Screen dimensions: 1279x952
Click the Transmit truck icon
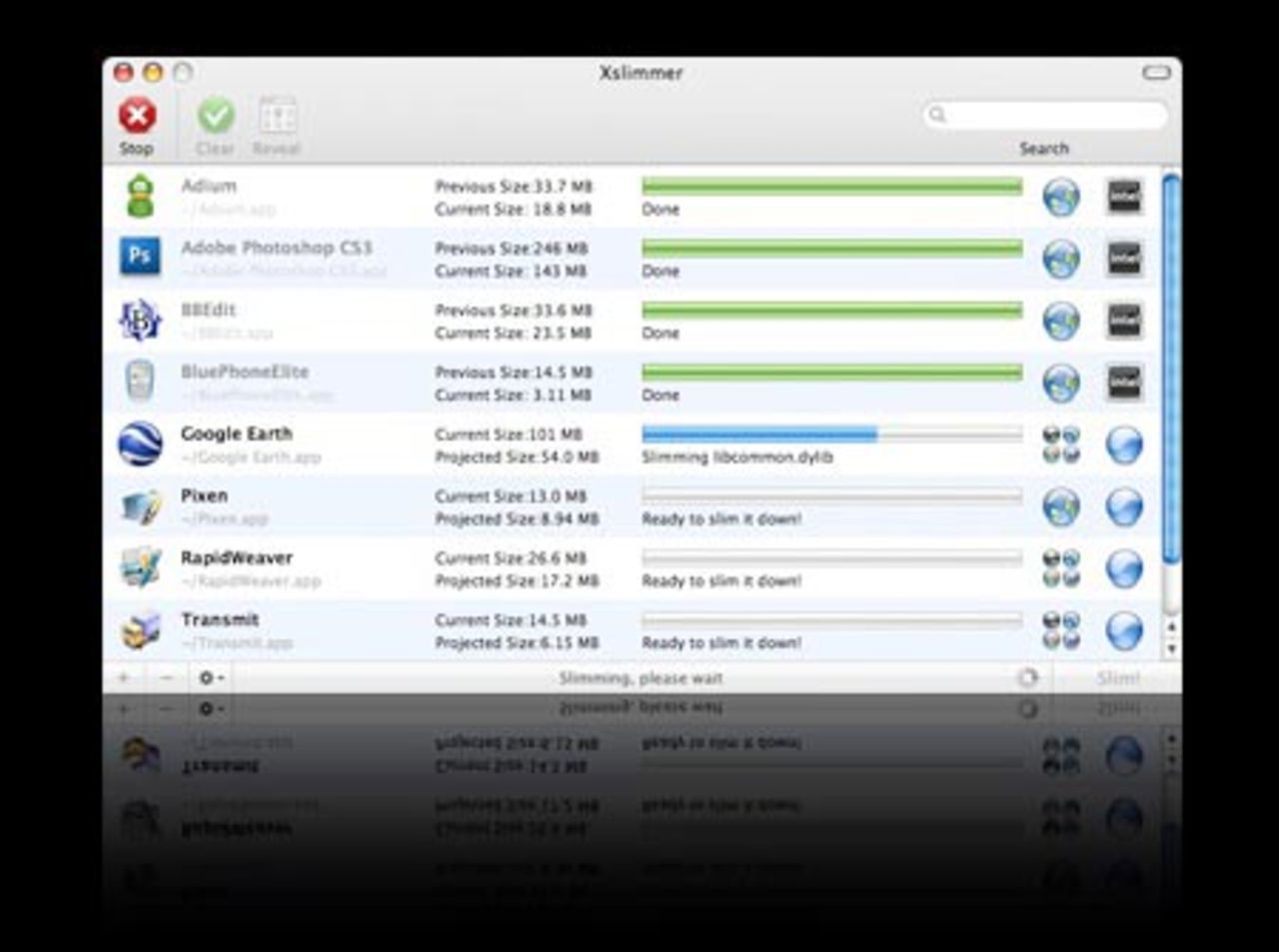(x=140, y=630)
